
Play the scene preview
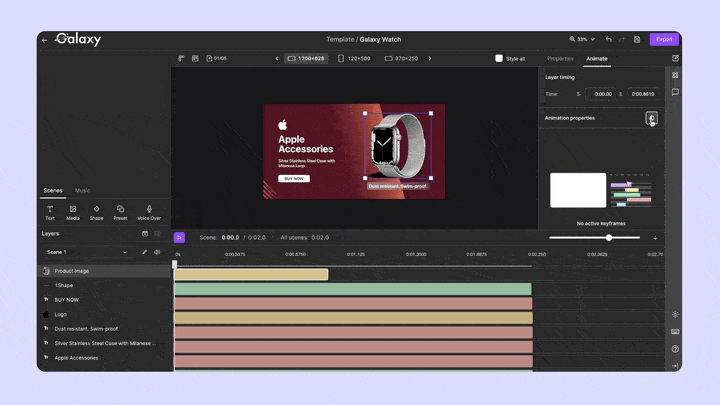click(179, 237)
